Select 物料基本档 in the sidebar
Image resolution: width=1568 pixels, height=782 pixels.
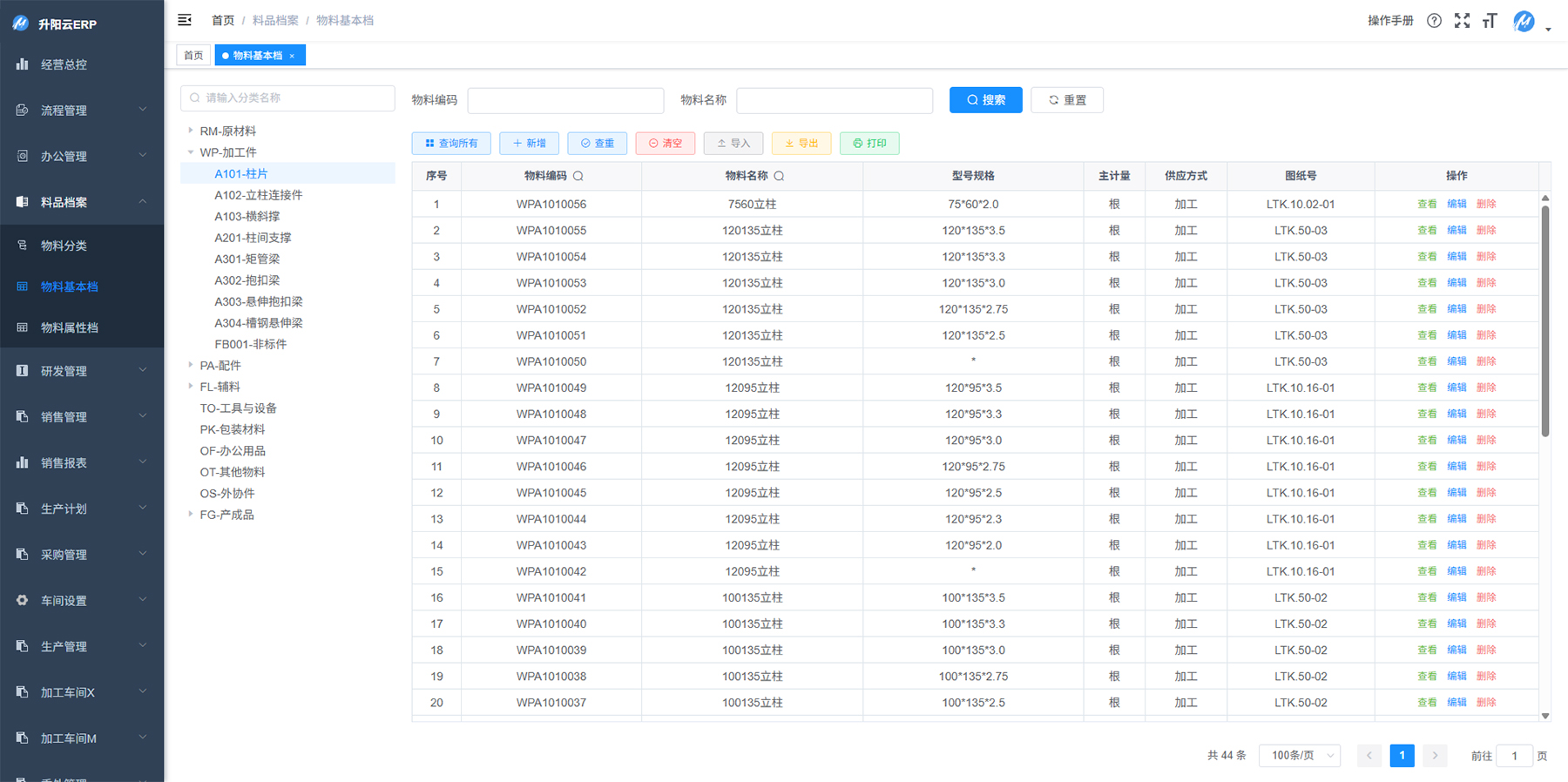click(82, 287)
